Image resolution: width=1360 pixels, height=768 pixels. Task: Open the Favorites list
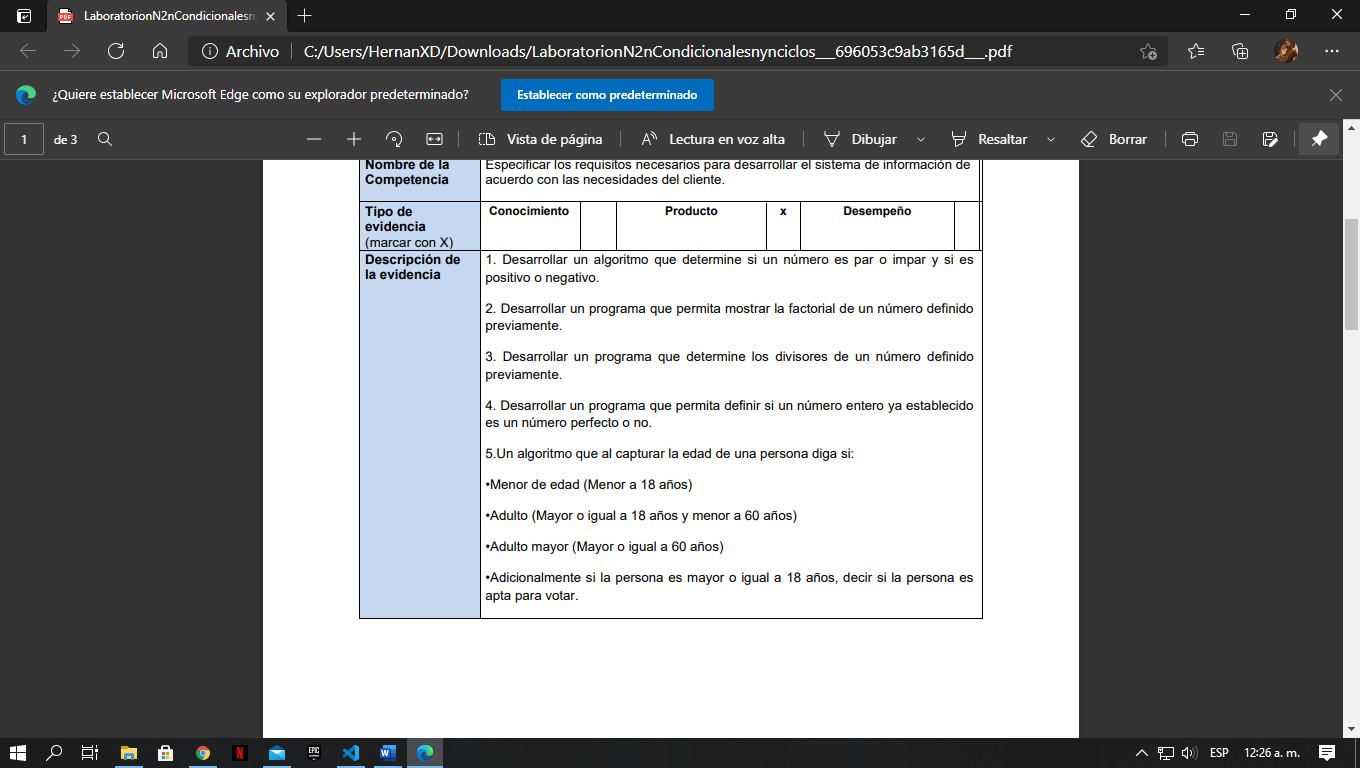(x=1196, y=51)
